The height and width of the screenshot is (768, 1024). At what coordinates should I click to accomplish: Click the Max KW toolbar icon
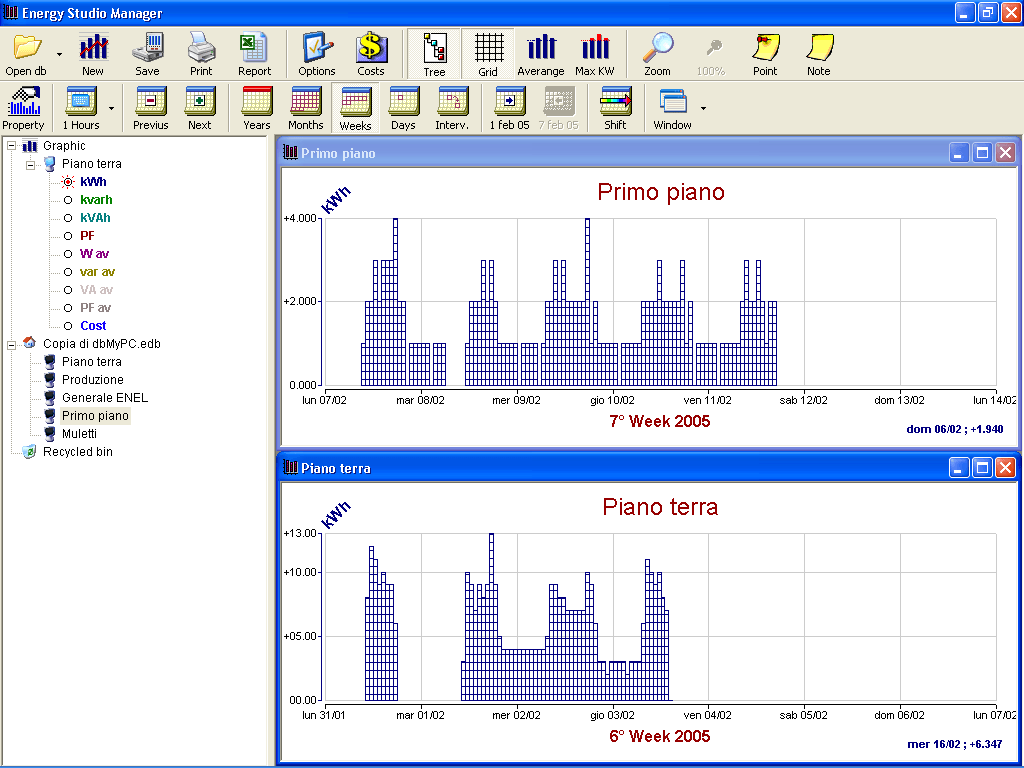pos(595,47)
